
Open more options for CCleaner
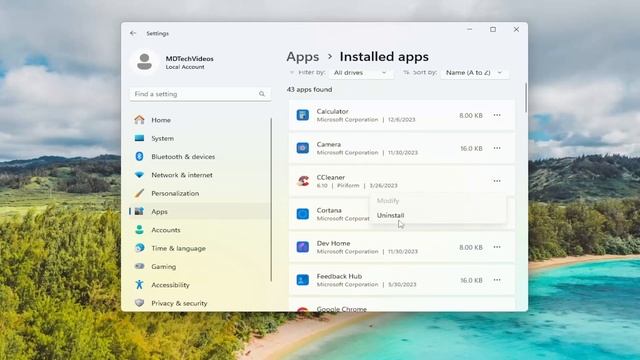[x=497, y=181]
